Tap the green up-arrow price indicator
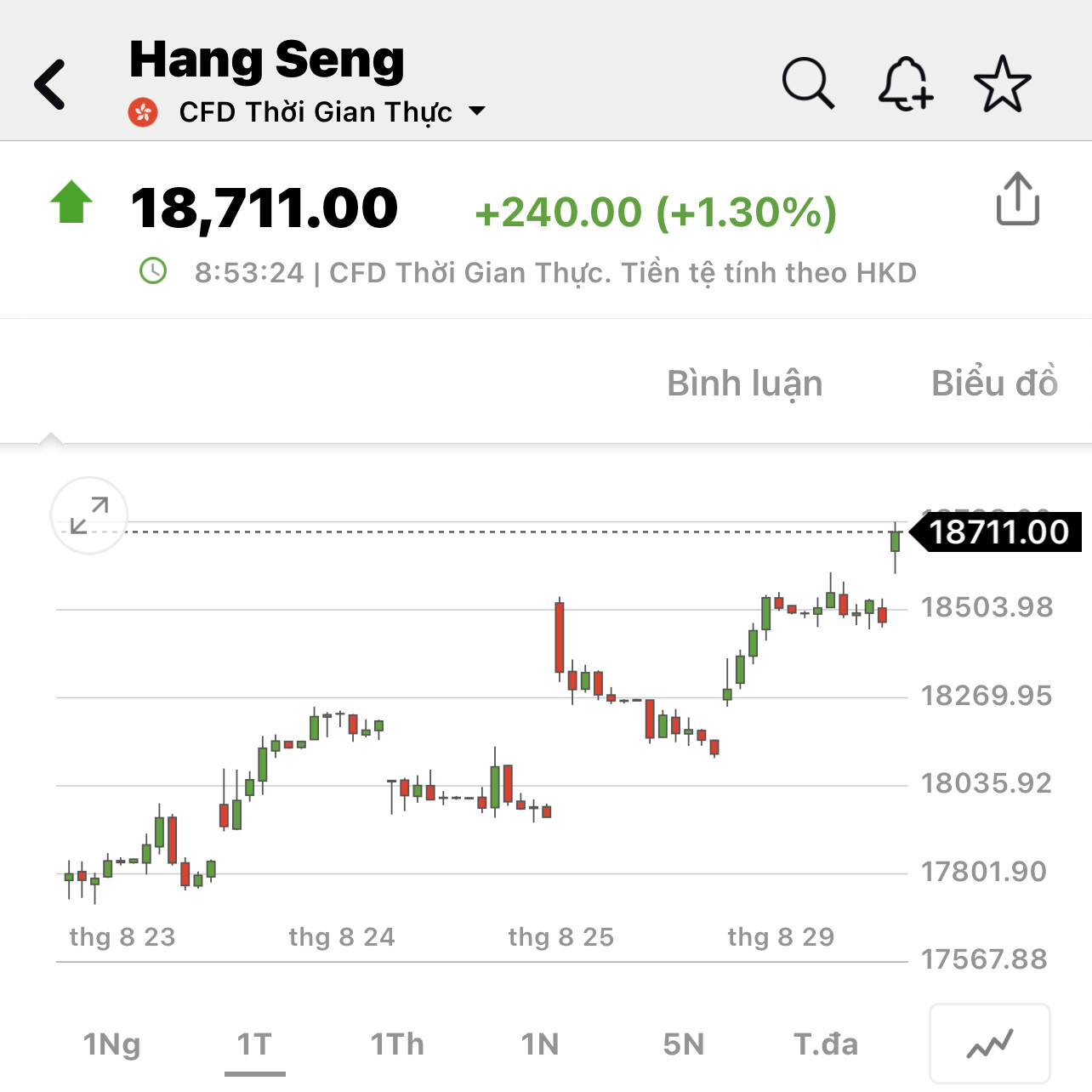Screen dimensions: 1092x1092 71,202
